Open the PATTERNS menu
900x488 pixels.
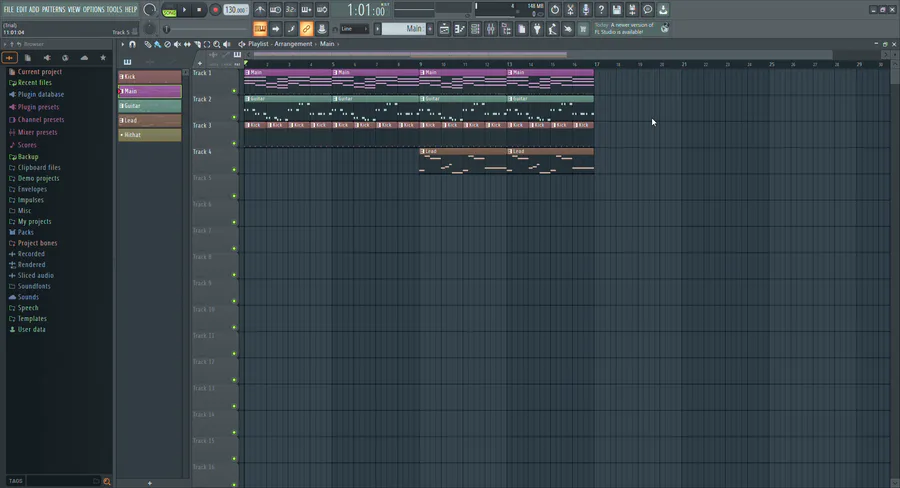53,9
